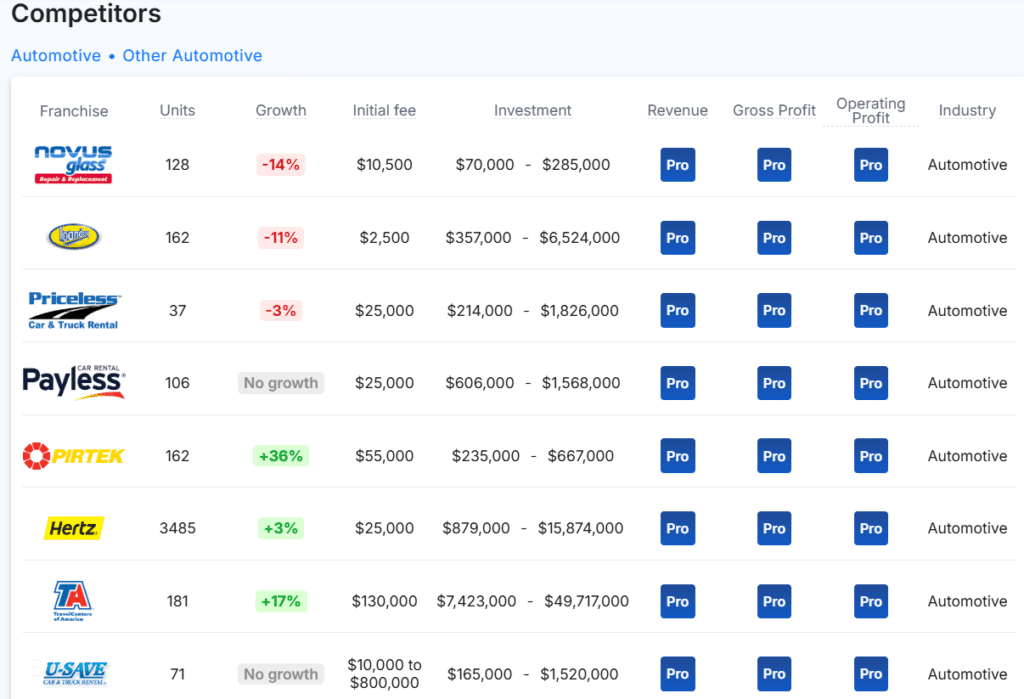
Task: Open the Automotive breadcrumb link
Action: 56,56
